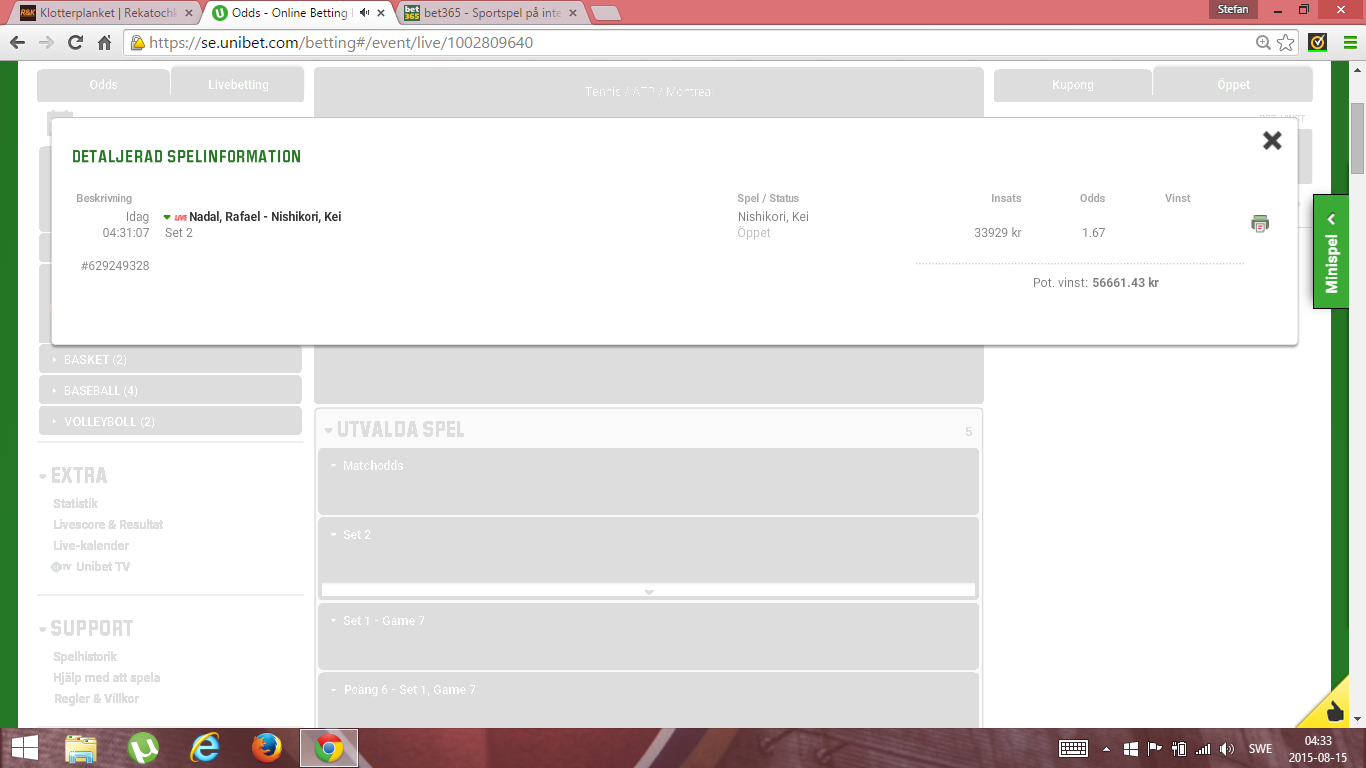Image resolution: width=1366 pixels, height=768 pixels.
Task: Close the Unibet Odds tab
Action: point(381,13)
